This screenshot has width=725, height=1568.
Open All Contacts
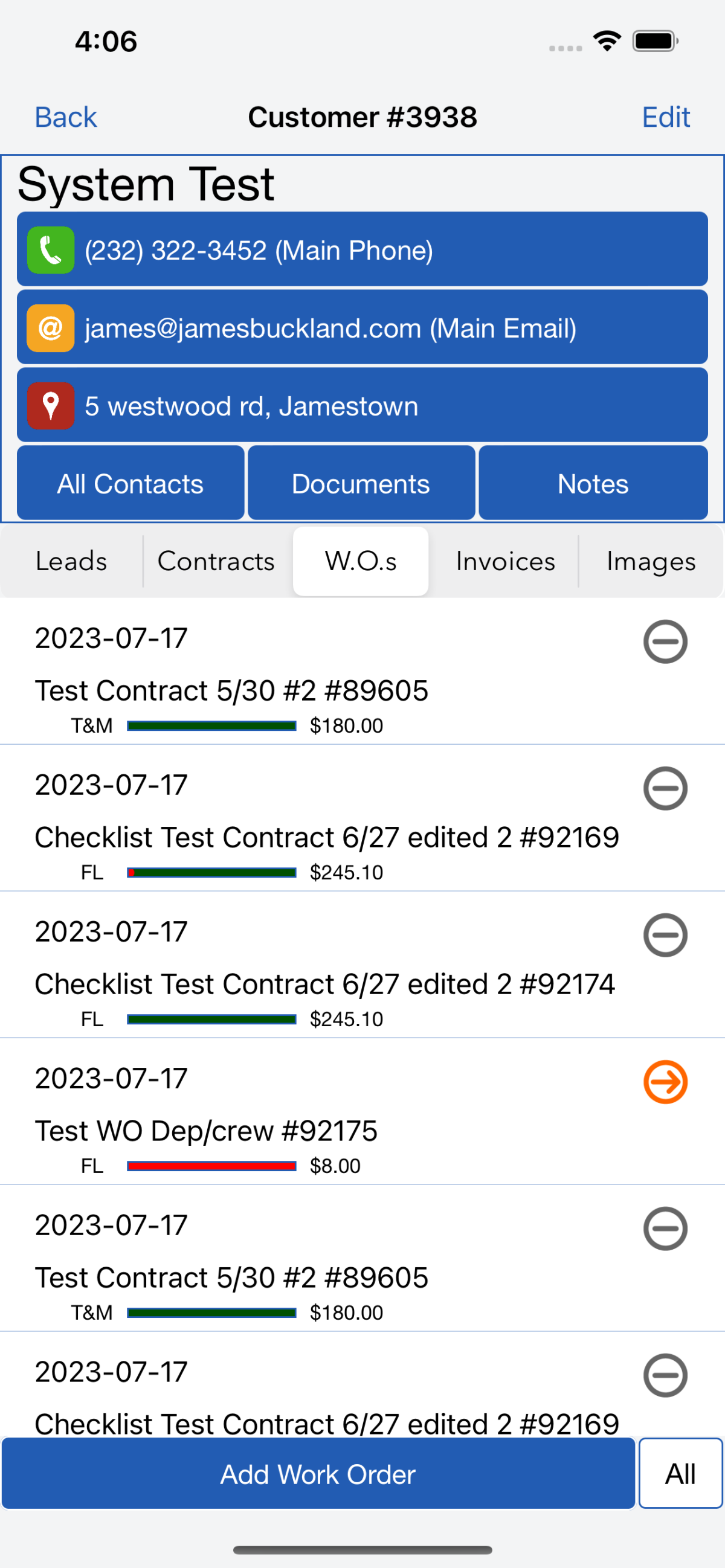(130, 484)
